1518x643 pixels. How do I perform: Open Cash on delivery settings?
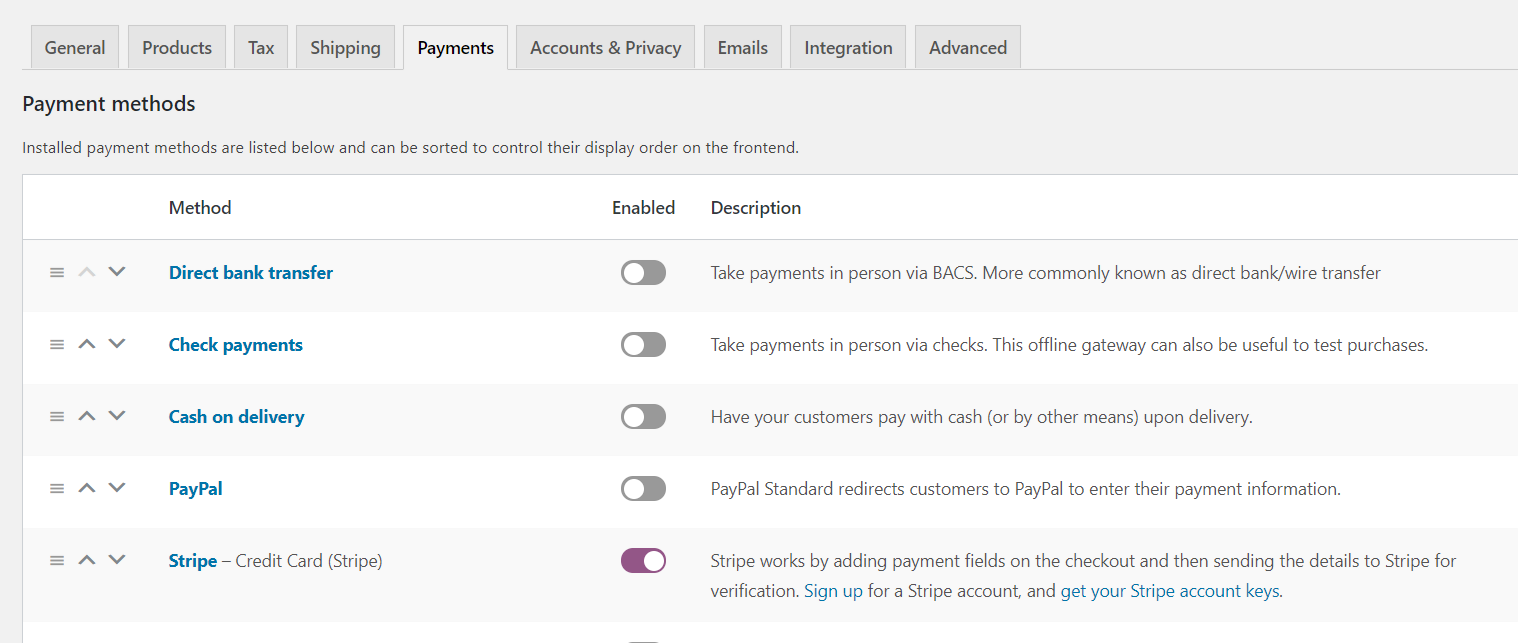(236, 416)
